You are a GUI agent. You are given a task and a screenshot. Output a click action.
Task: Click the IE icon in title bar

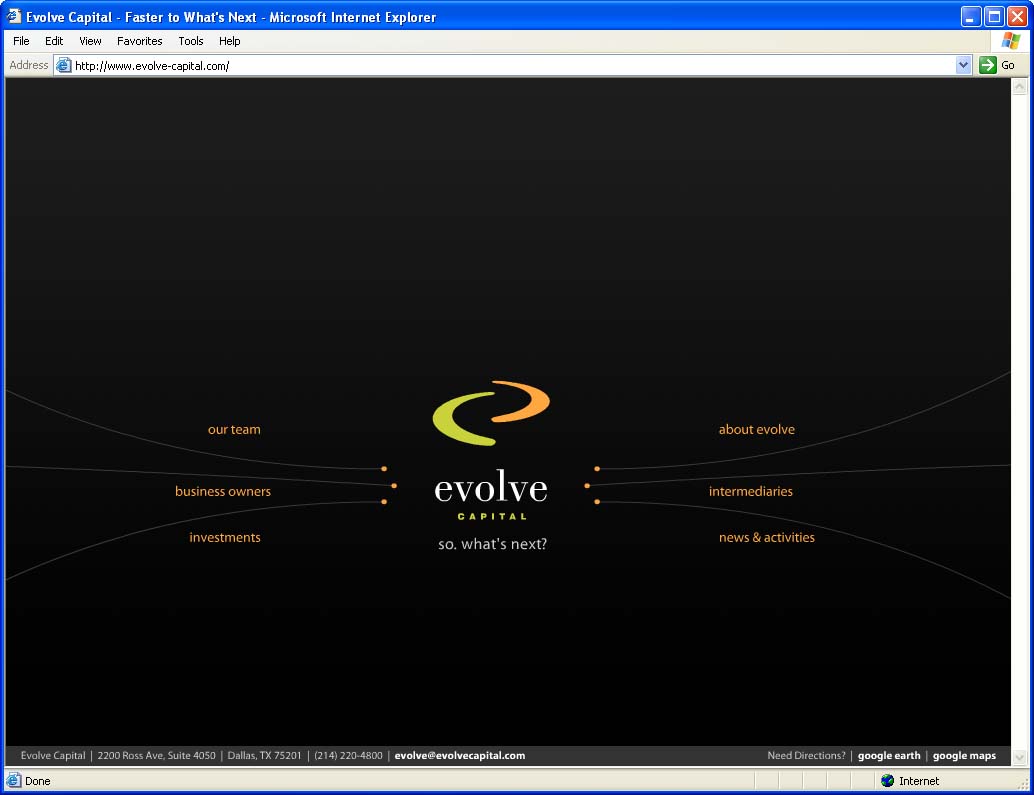14,17
